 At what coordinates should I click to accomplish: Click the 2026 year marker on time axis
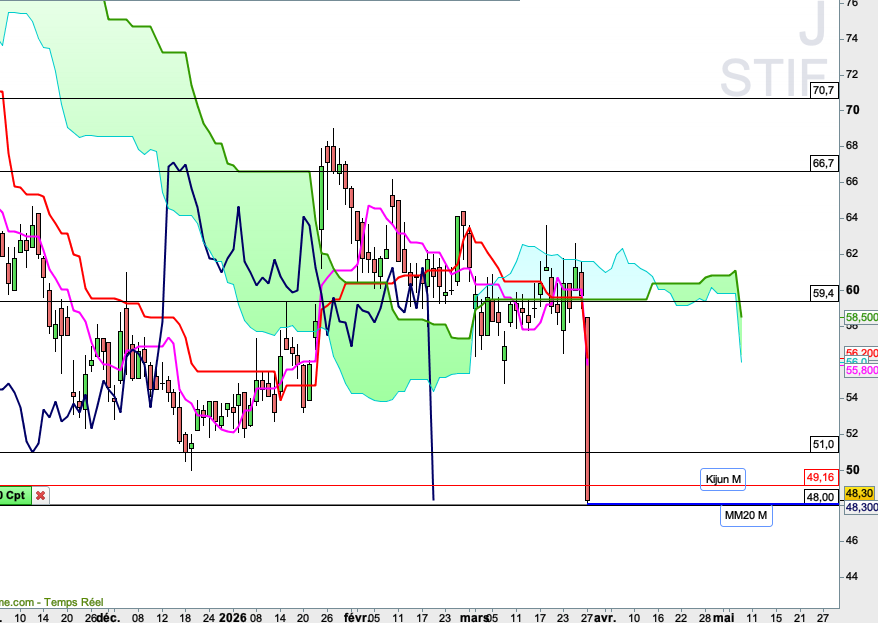pyautogui.click(x=232, y=617)
